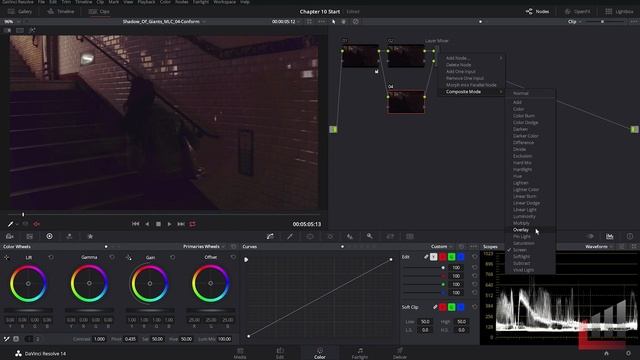Screen dimensions: 640x360
Task: Open the Gallery panel
Action: coord(20,12)
